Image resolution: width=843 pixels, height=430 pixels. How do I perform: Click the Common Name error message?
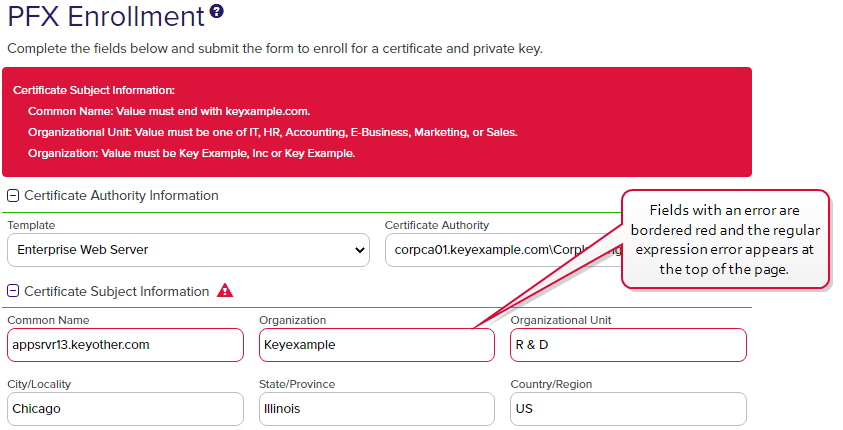coord(169,111)
